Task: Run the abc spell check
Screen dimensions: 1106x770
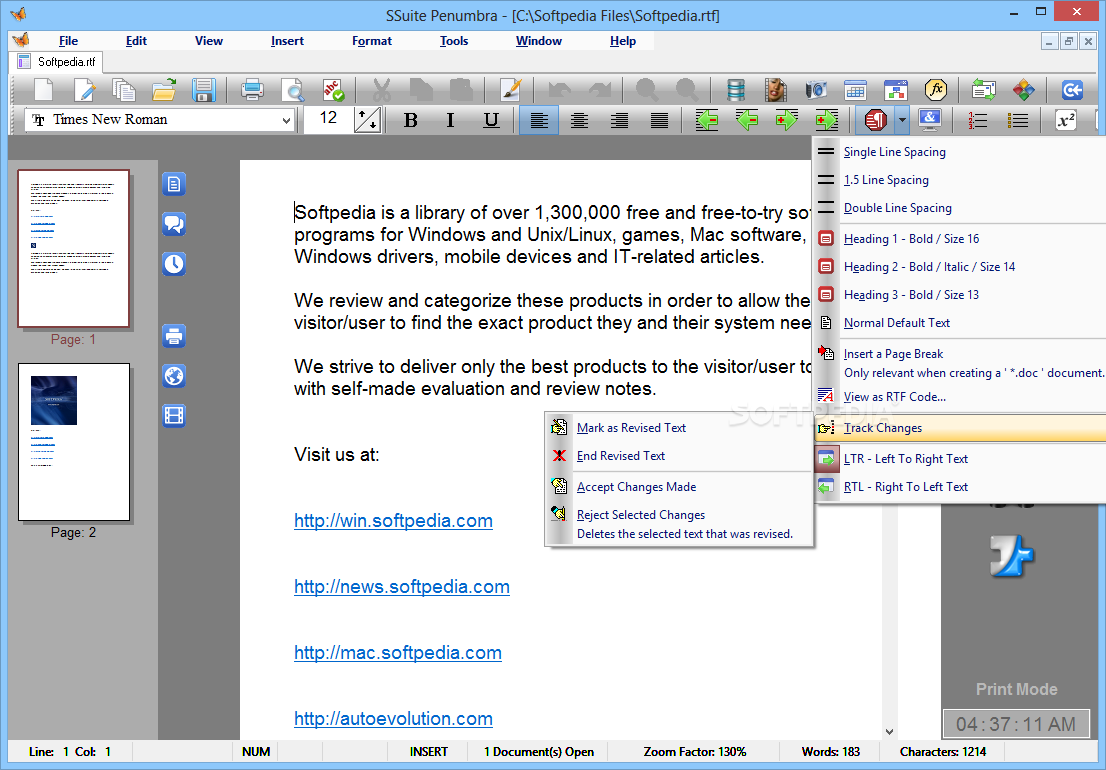Action: tap(332, 90)
